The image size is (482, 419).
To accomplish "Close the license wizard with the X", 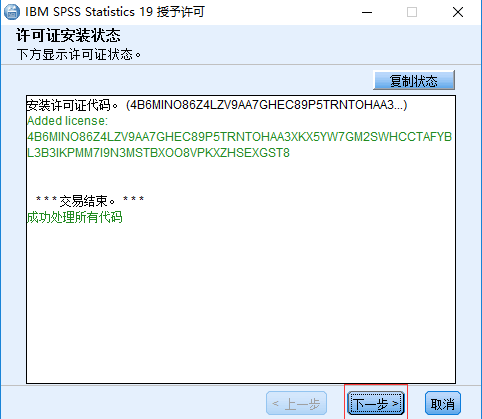I will coord(458,12).
